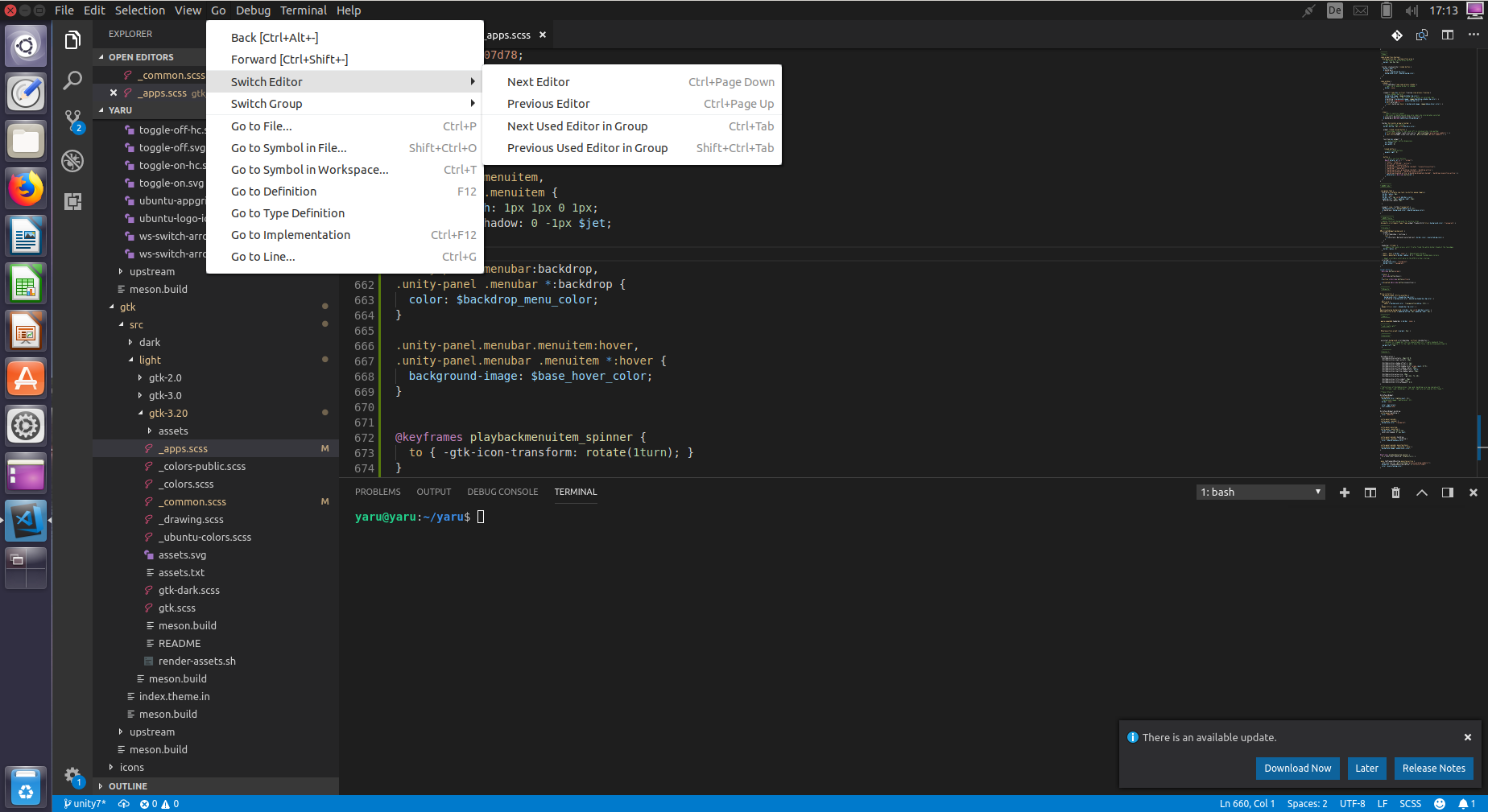
Task: Open the Search view in activity bar
Action: click(x=72, y=80)
